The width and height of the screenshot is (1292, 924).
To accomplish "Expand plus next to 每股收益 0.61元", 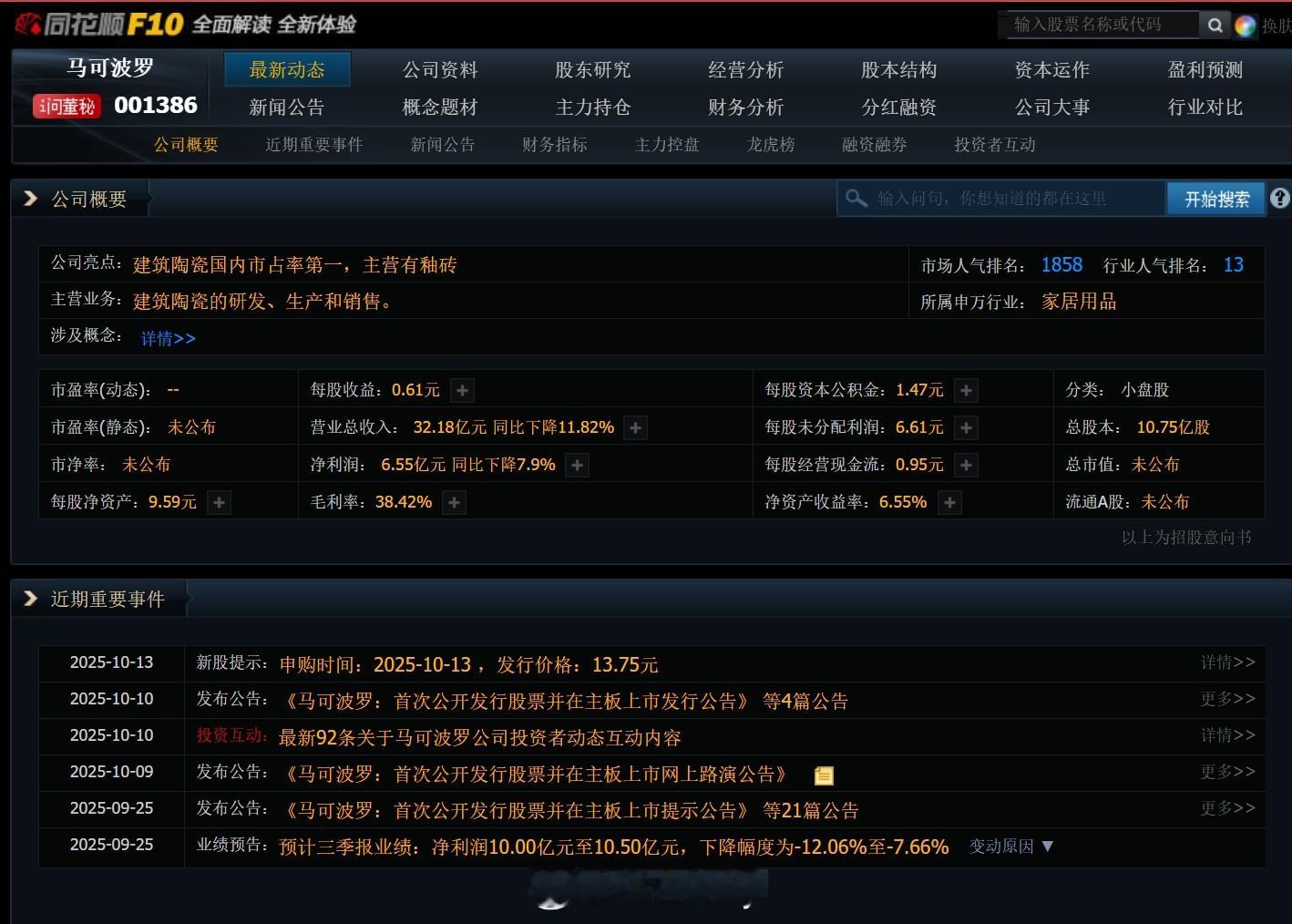I will point(463,391).
